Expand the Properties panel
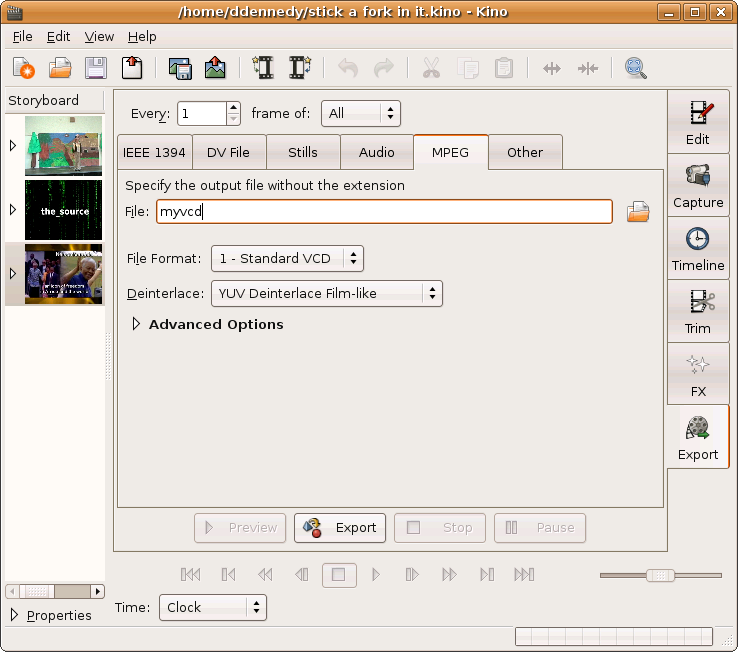This screenshot has height=652, width=738. pos(14,615)
